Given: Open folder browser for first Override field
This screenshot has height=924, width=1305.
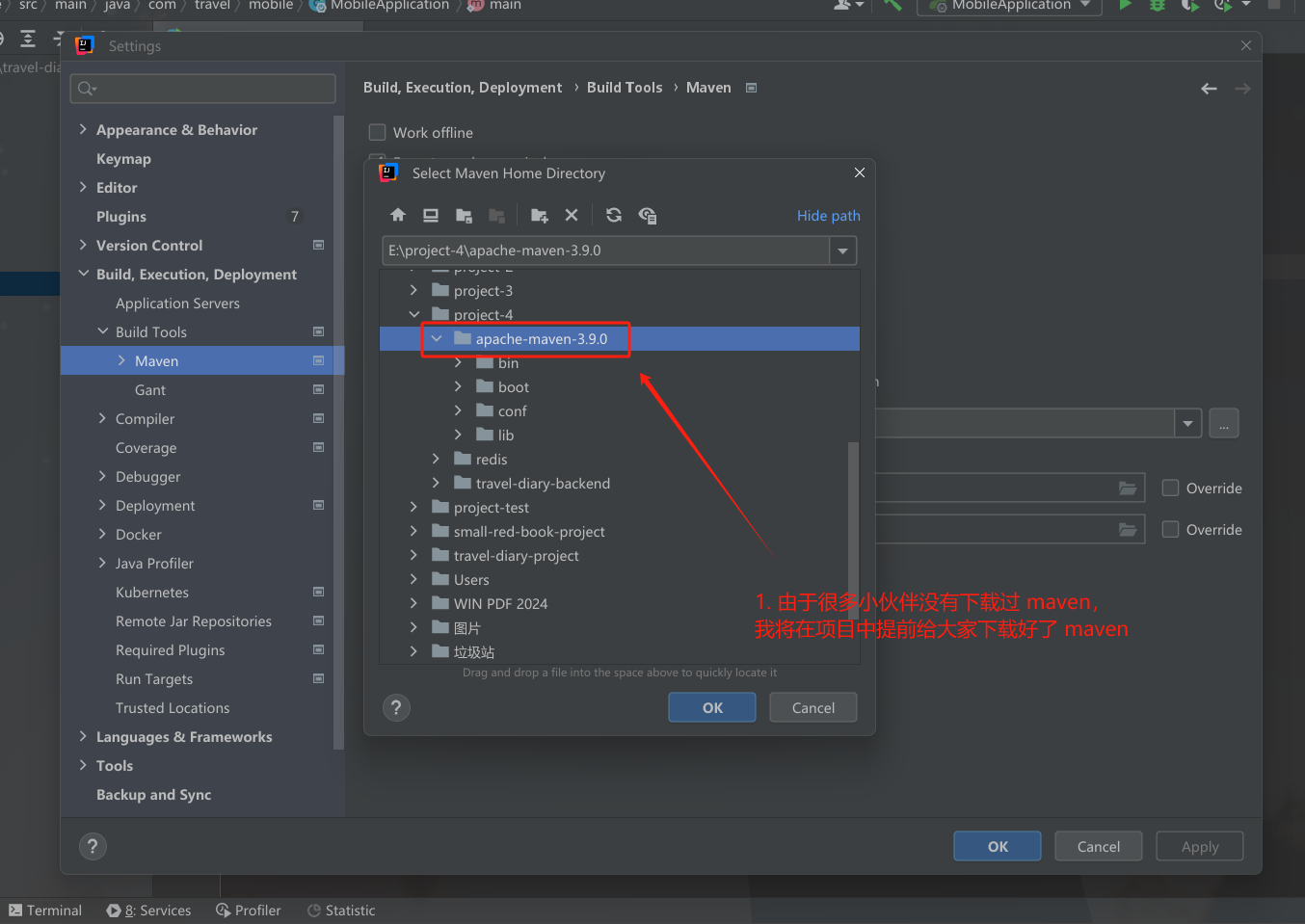Looking at the screenshot, I should click(x=1127, y=488).
